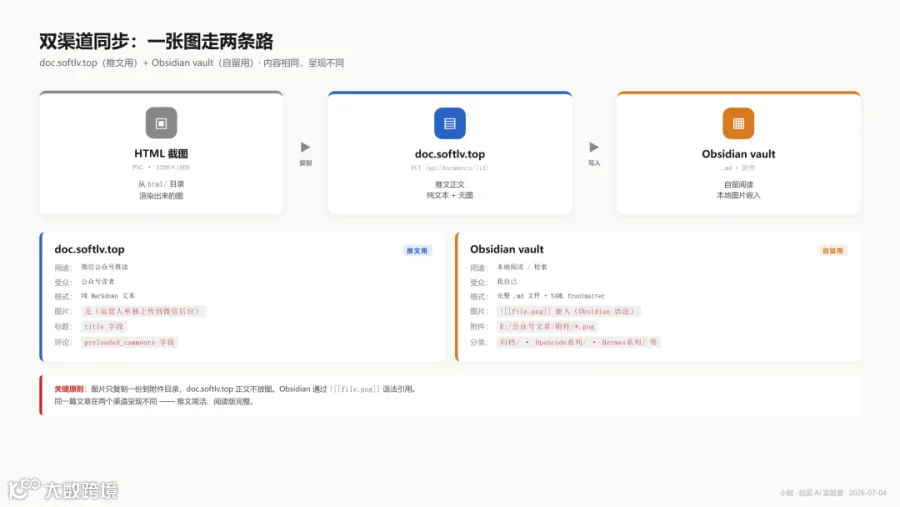Click the 本地阅读 / 检索 value

[x=522, y=267]
